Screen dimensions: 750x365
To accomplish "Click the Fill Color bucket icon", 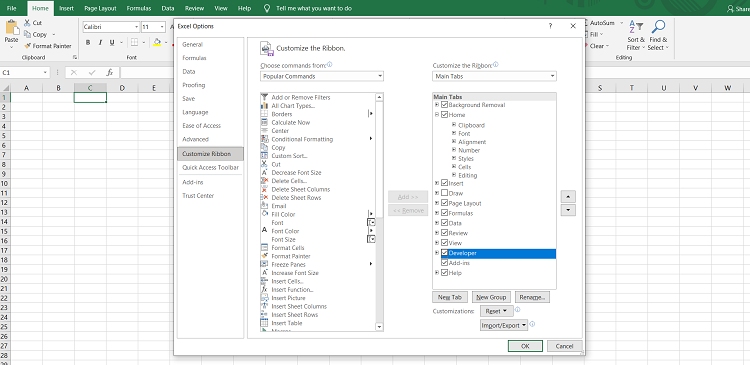I will pos(157,43).
